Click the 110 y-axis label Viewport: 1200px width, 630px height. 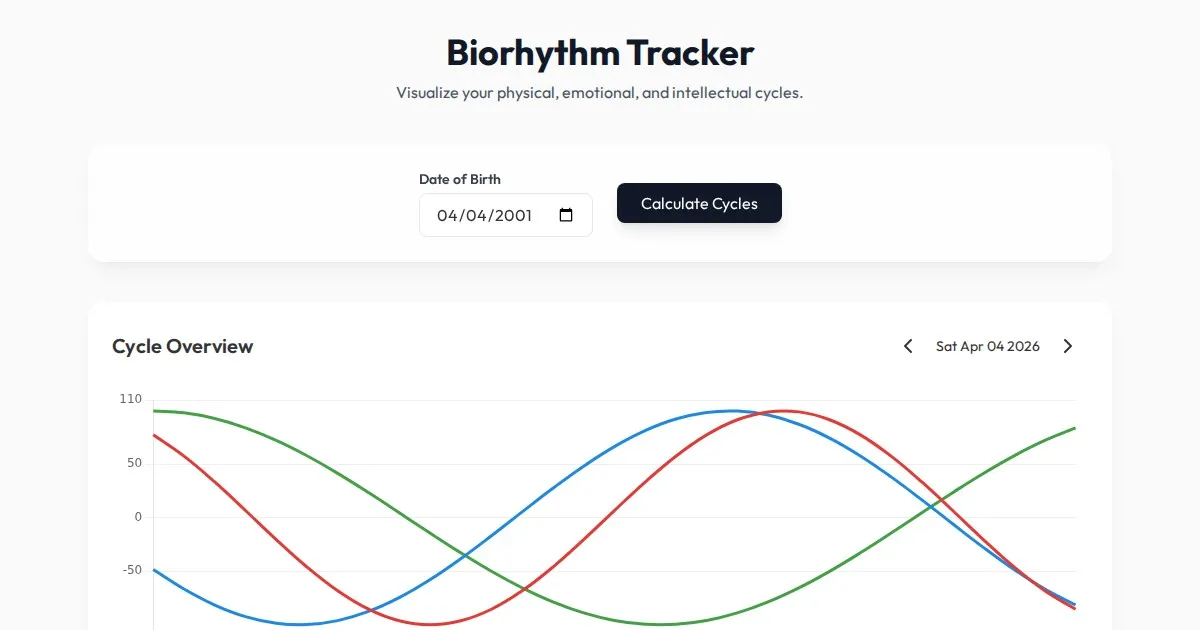(x=131, y=399)
